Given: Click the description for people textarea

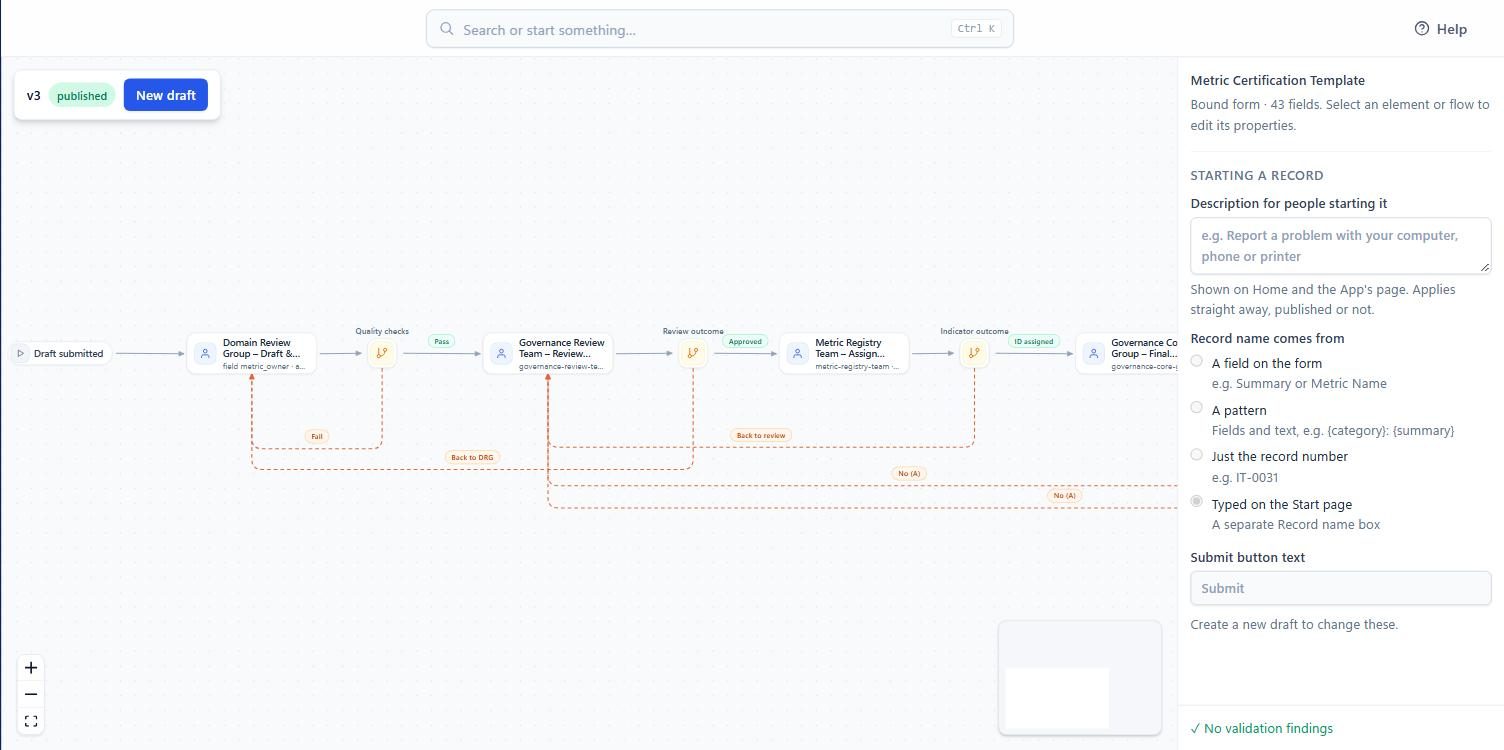Looking at the screenshot, I should tap(1341, 246).
